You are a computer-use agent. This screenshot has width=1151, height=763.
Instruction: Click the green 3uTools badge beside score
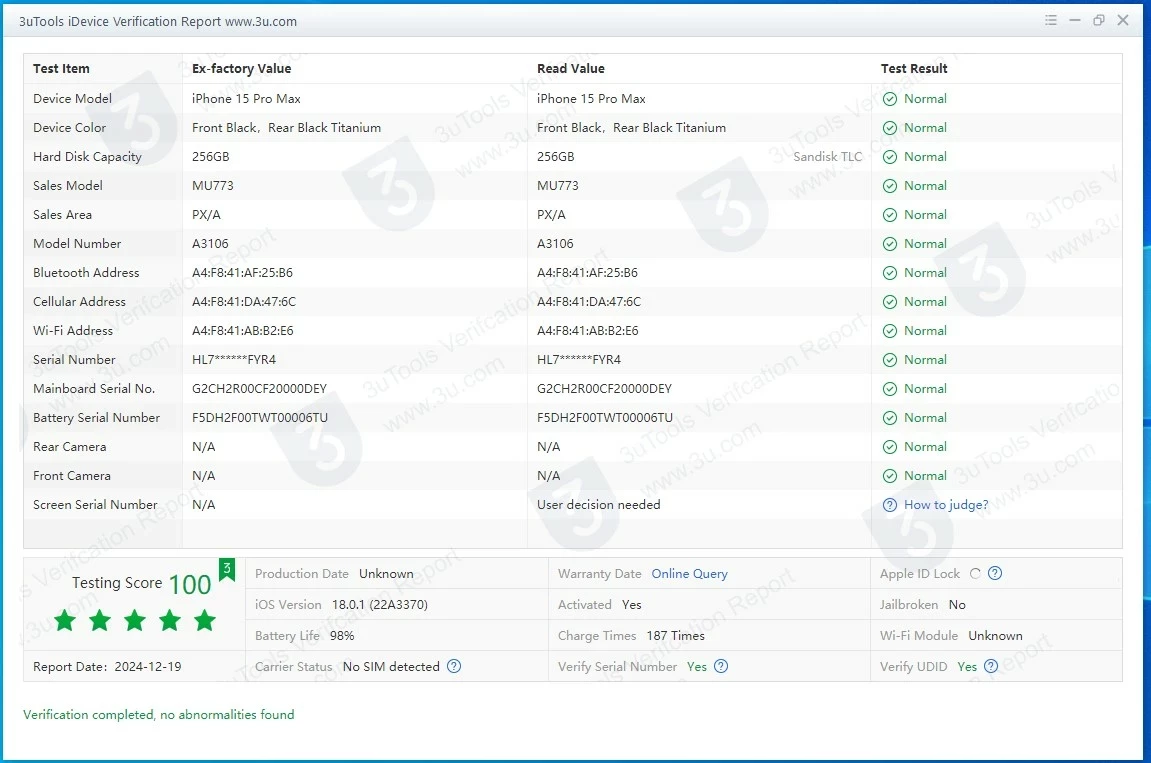227,569
